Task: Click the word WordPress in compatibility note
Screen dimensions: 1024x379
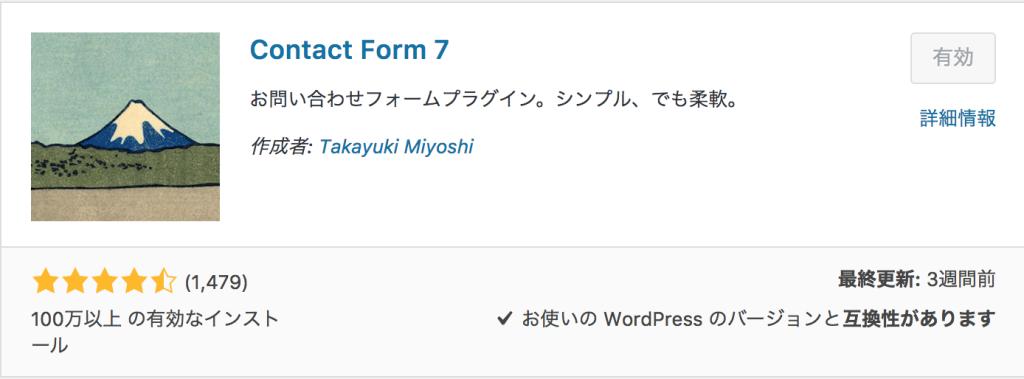Action: (x=652, y=319)
